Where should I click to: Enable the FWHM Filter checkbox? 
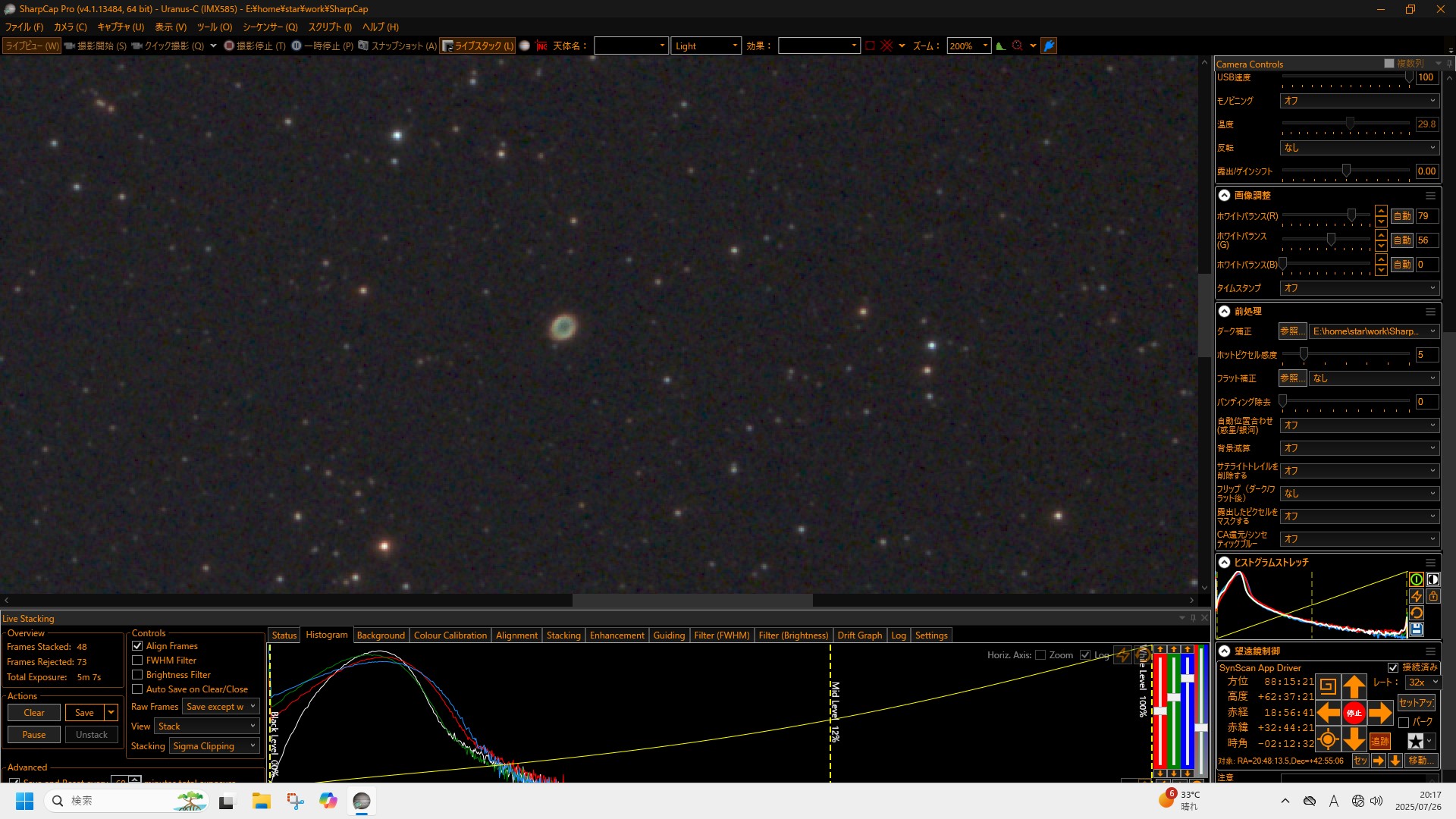[x=137, y=661]
